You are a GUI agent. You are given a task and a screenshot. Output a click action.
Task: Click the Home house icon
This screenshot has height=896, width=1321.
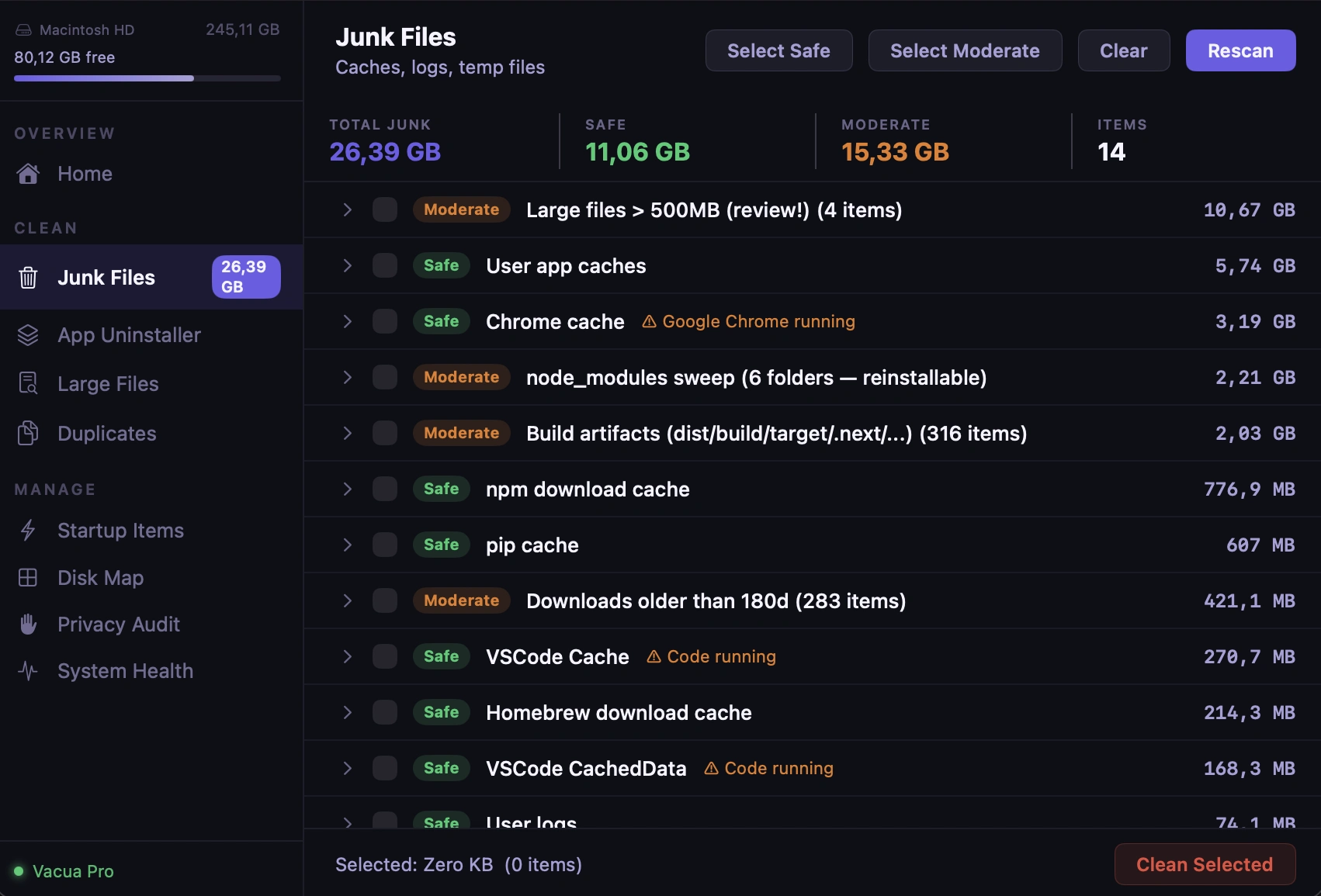tap(28, 174)
